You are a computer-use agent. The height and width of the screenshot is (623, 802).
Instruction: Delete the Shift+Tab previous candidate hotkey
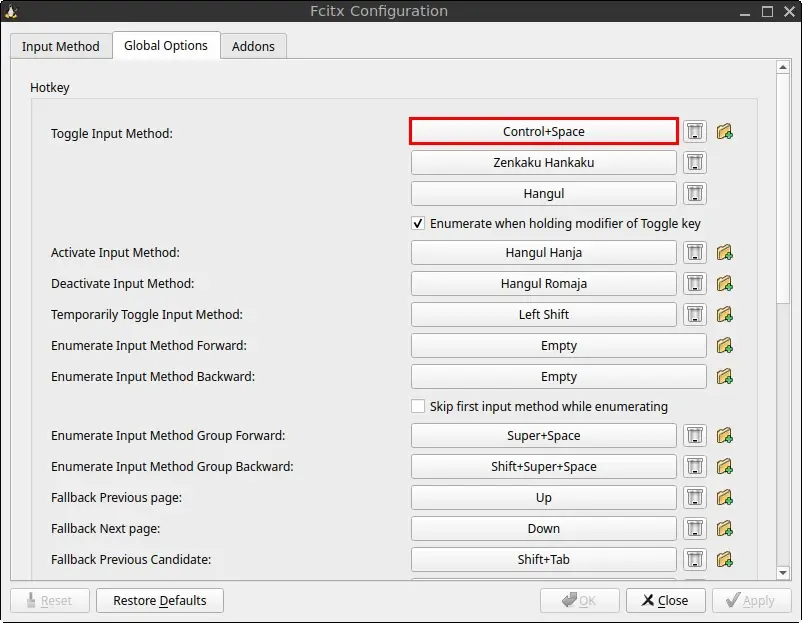click(x=695, y=559)
